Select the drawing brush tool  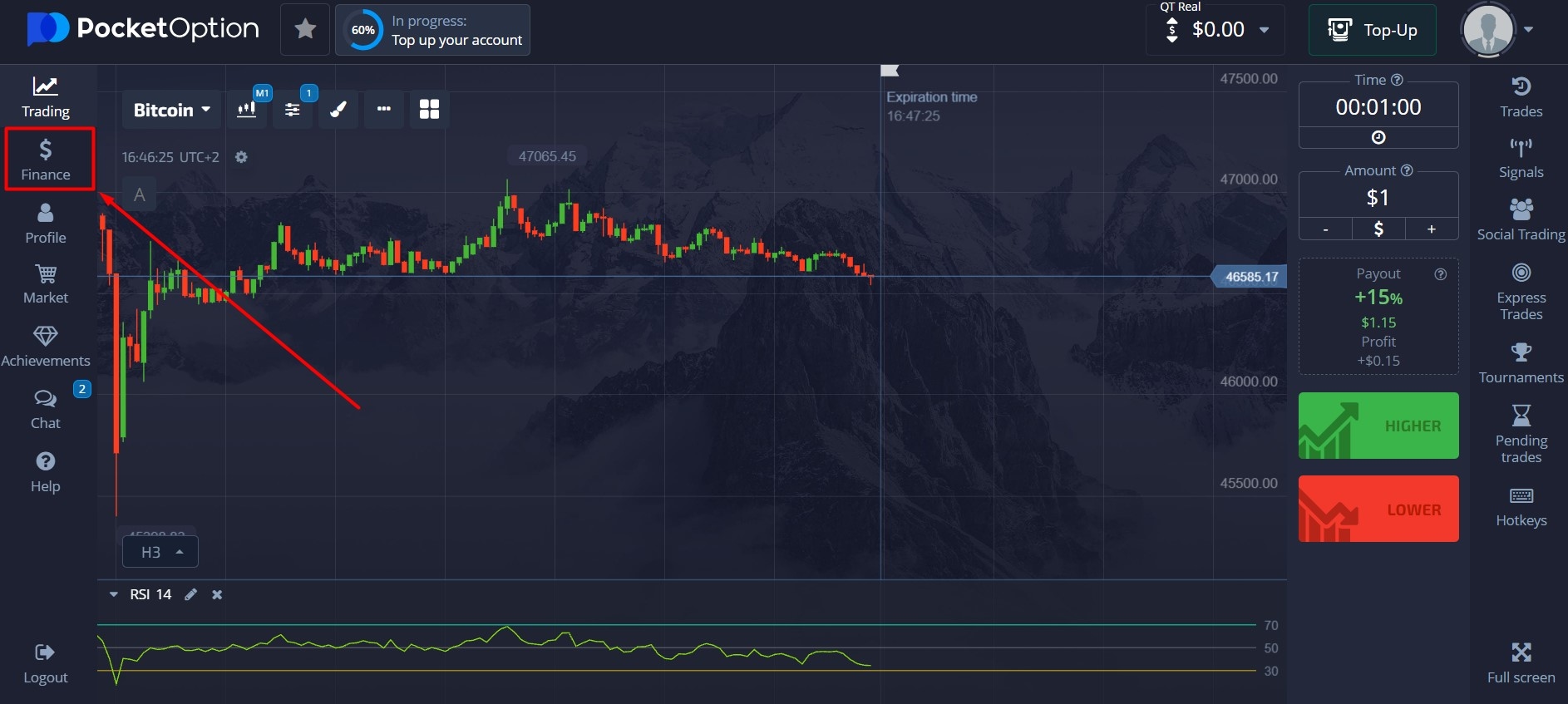(338, 110)
